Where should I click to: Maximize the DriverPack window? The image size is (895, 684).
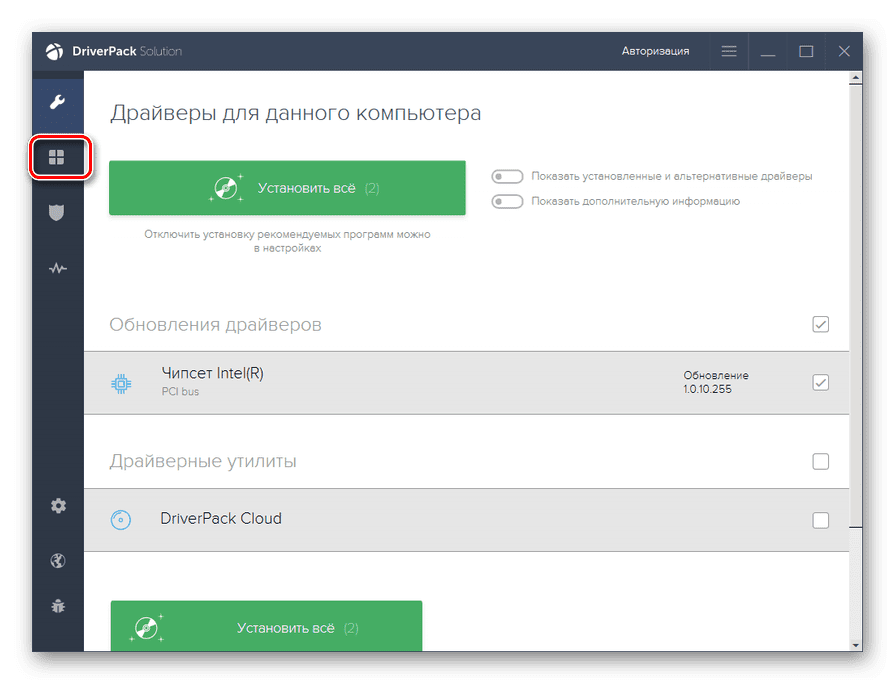pyautogui.click(x=806, y=51)
